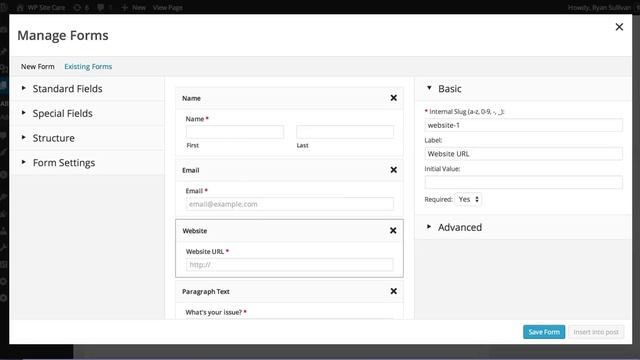The height and width of the screenshot is (360, 640).
Task: Click the Initial Value input field
Action: coord(523,182)
